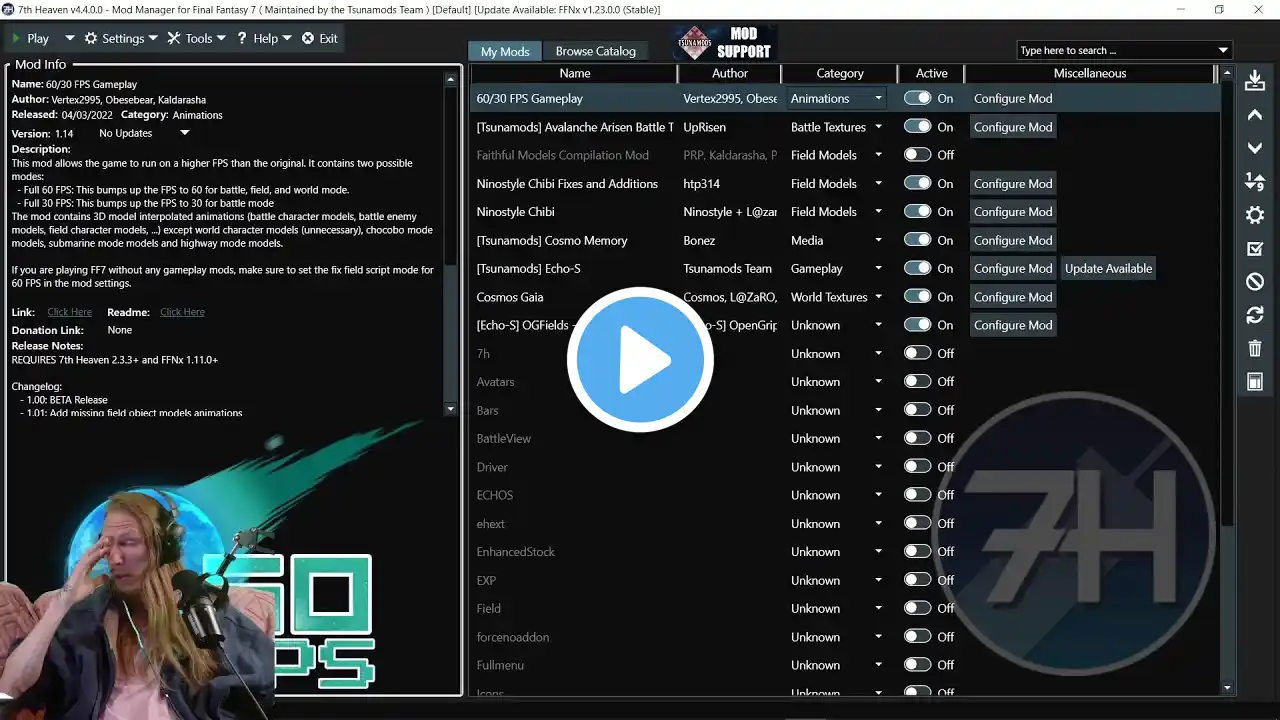Click the Active column header

tap(931, 73)
